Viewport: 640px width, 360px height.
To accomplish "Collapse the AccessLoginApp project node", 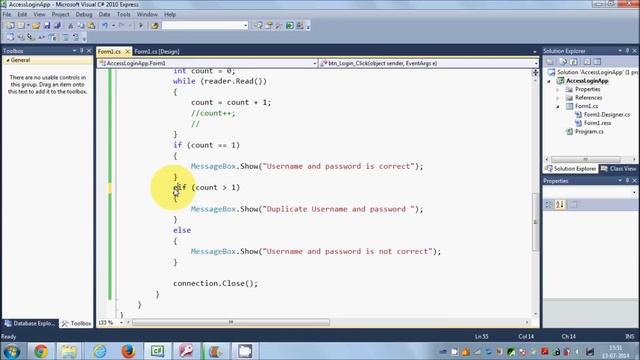I will tap(549, 81).
